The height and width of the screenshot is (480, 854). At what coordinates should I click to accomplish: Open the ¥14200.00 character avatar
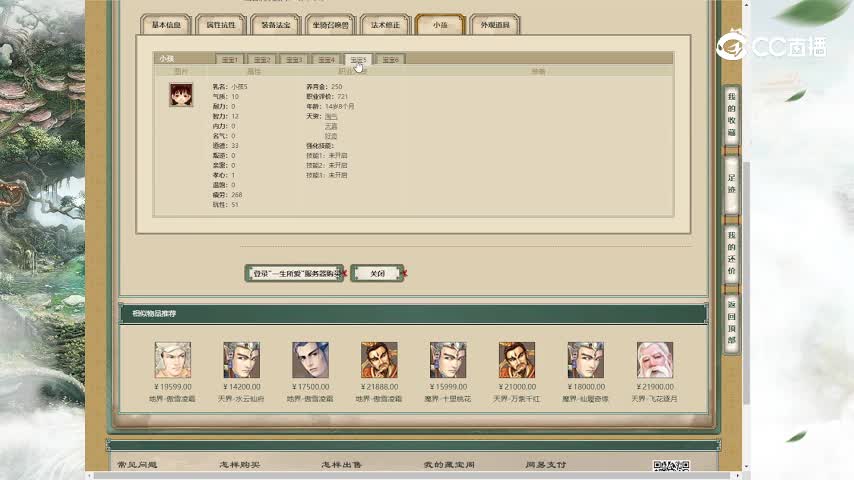click(x=241, y=360)
